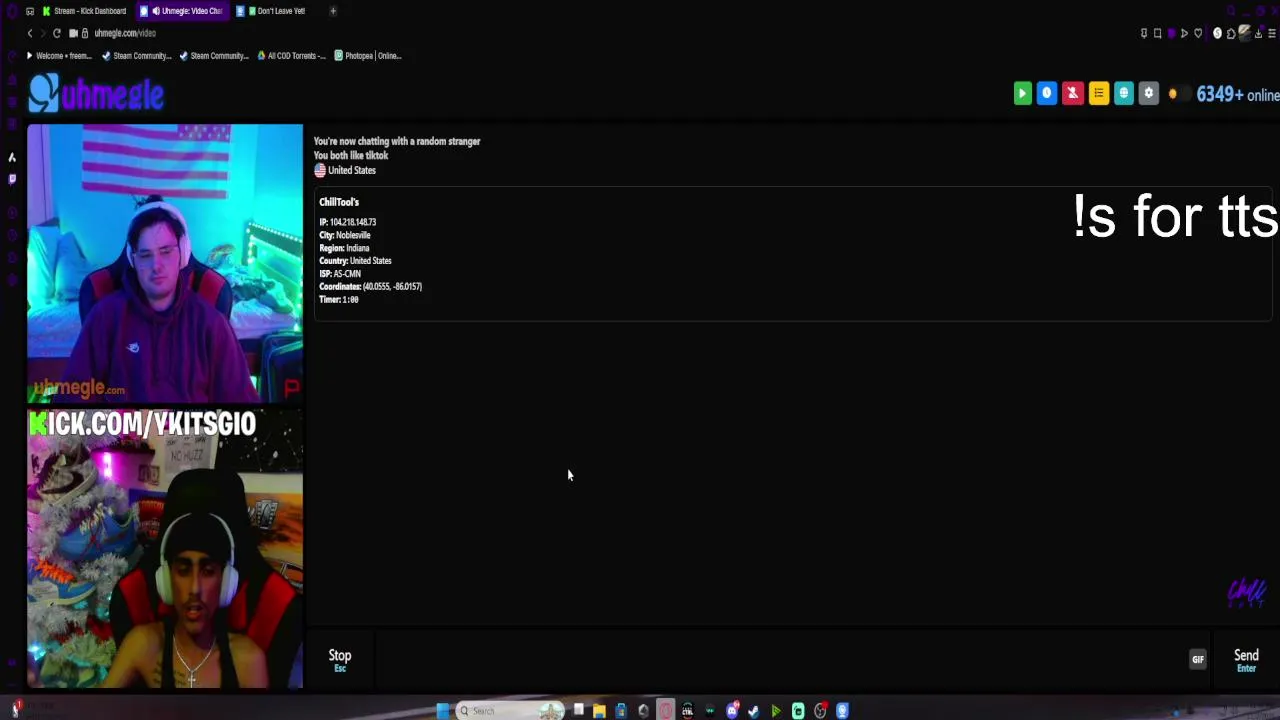This screenshot has height=720, width=1280.
Task: Open Microsoft Store from the taskbar
Action: [x=621, y=711]
